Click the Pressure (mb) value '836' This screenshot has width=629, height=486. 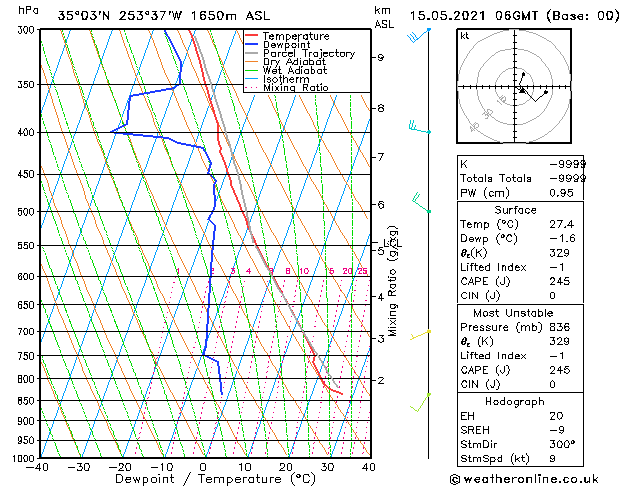tap(560, 327)
